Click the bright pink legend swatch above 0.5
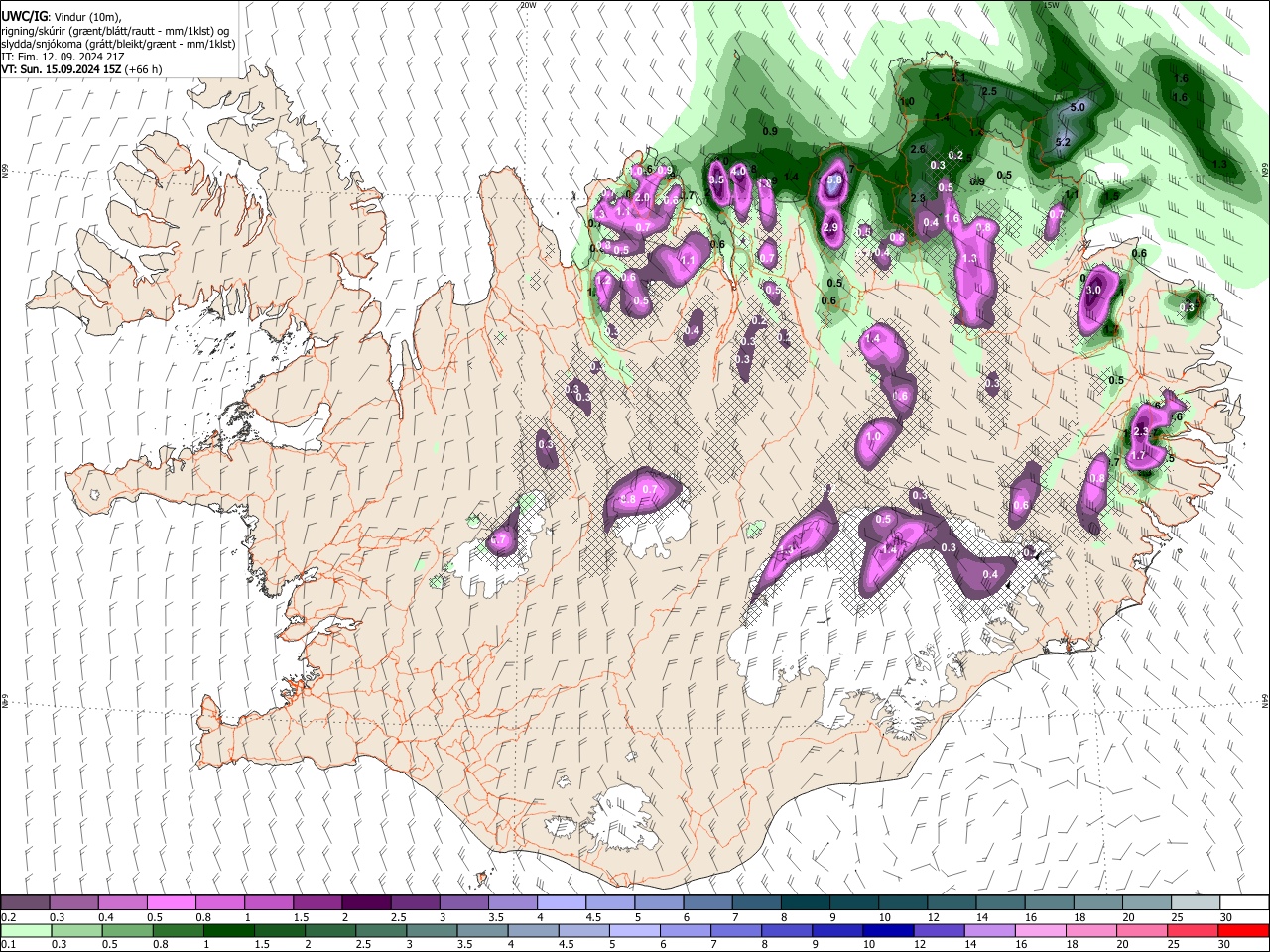 click(171, 903)
